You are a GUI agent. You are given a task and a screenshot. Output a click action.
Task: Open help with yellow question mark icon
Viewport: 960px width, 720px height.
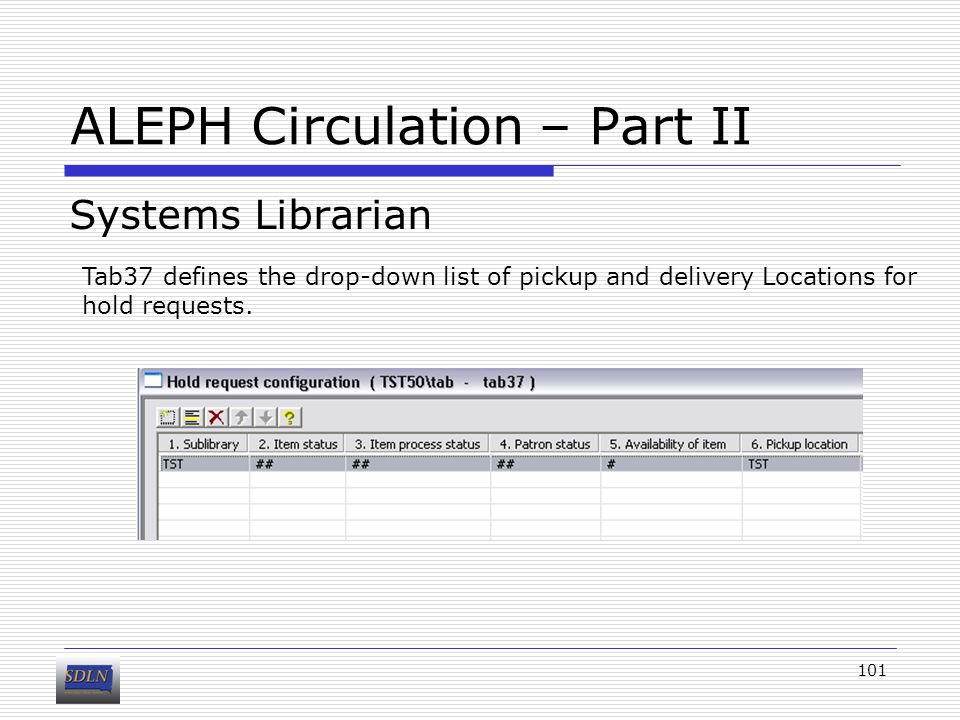pyautogui.click(x=290, y=418)
